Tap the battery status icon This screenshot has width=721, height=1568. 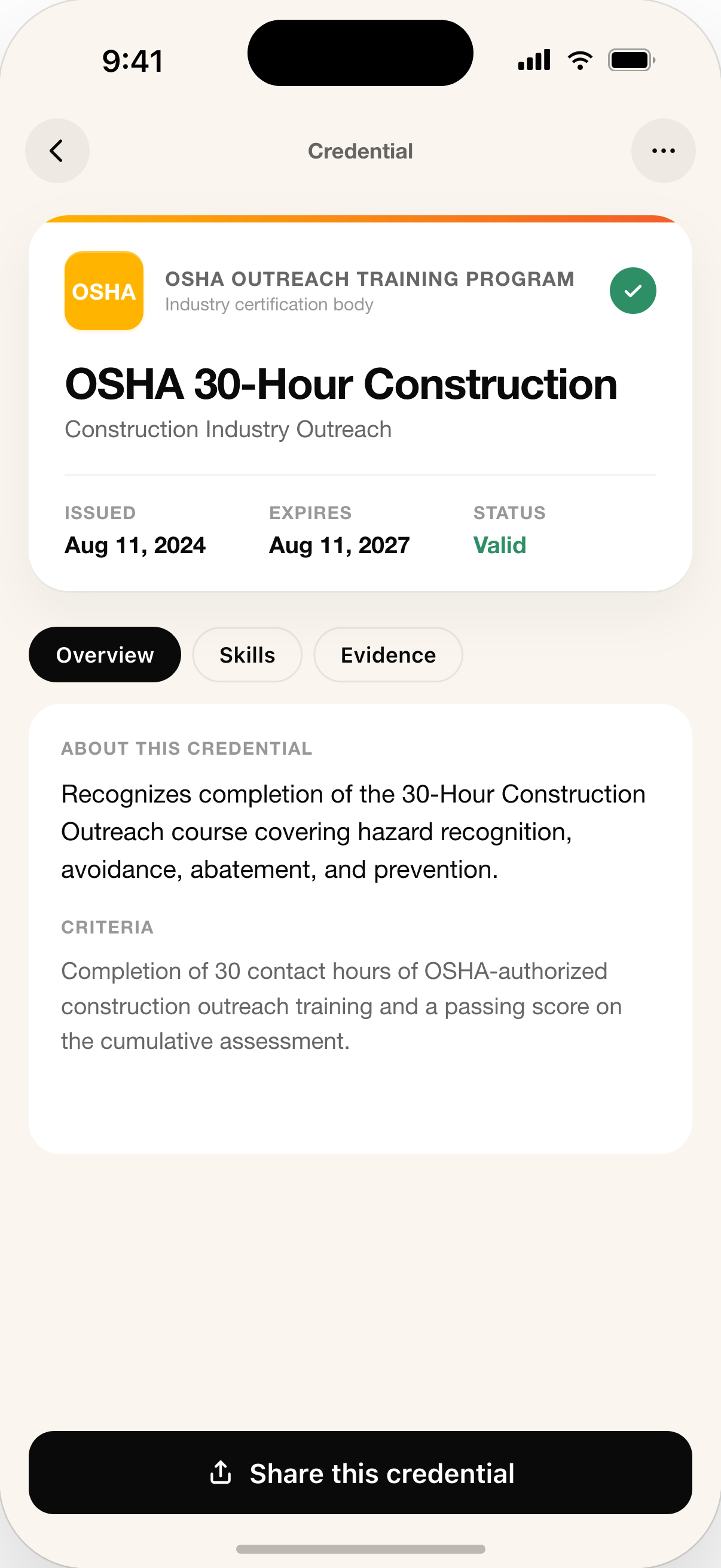coord(631,60)
